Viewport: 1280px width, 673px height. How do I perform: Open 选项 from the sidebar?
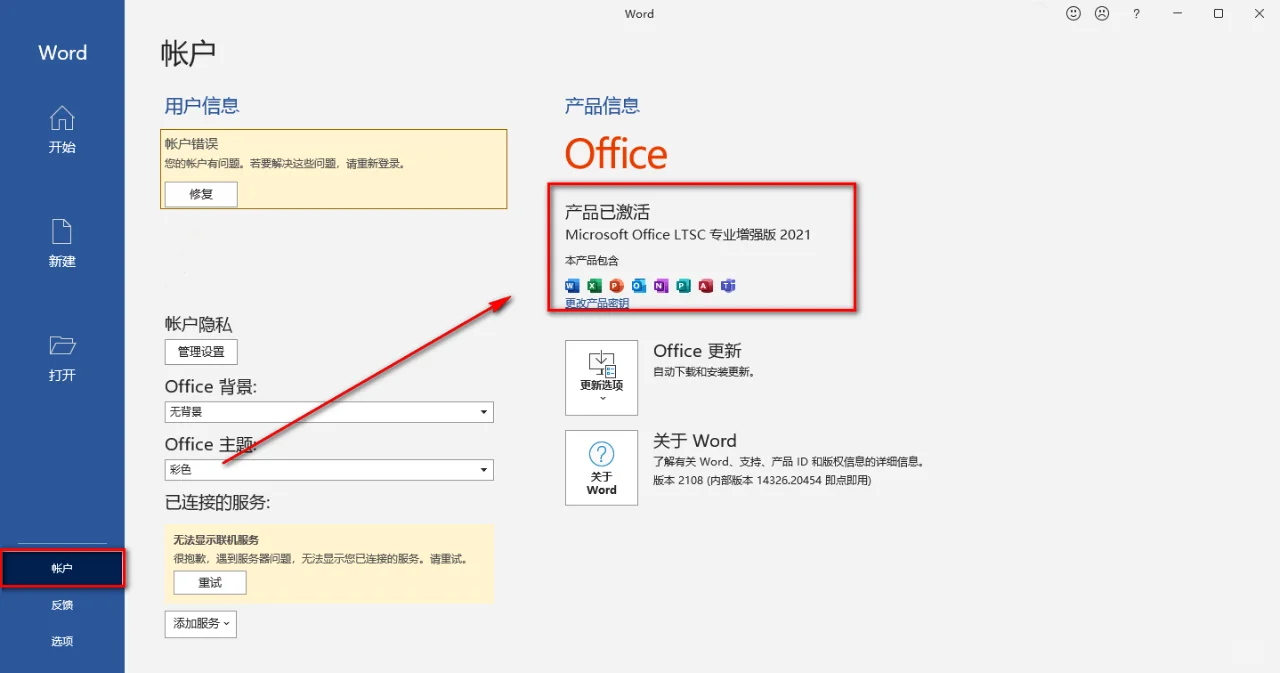point(61,641)
